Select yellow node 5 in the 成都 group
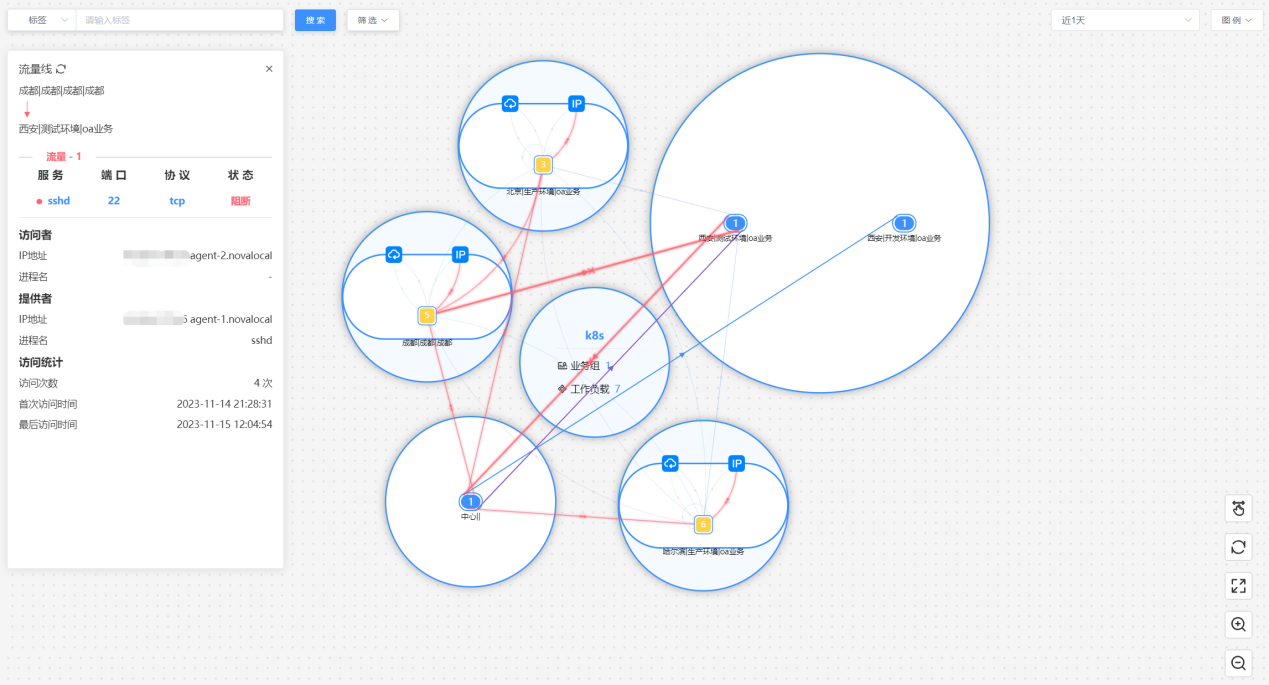The height and width of the screenshot is (685, 1269). [427, 316]
